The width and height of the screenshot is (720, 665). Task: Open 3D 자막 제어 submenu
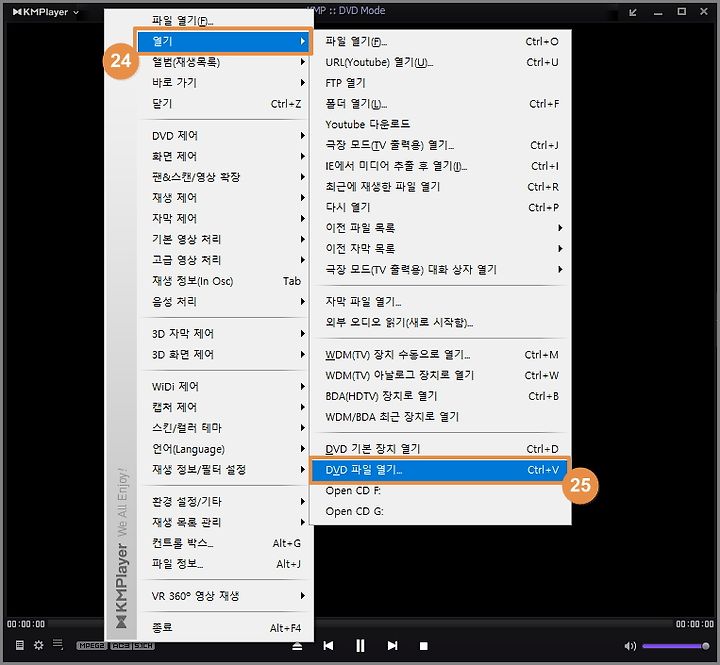224,333
